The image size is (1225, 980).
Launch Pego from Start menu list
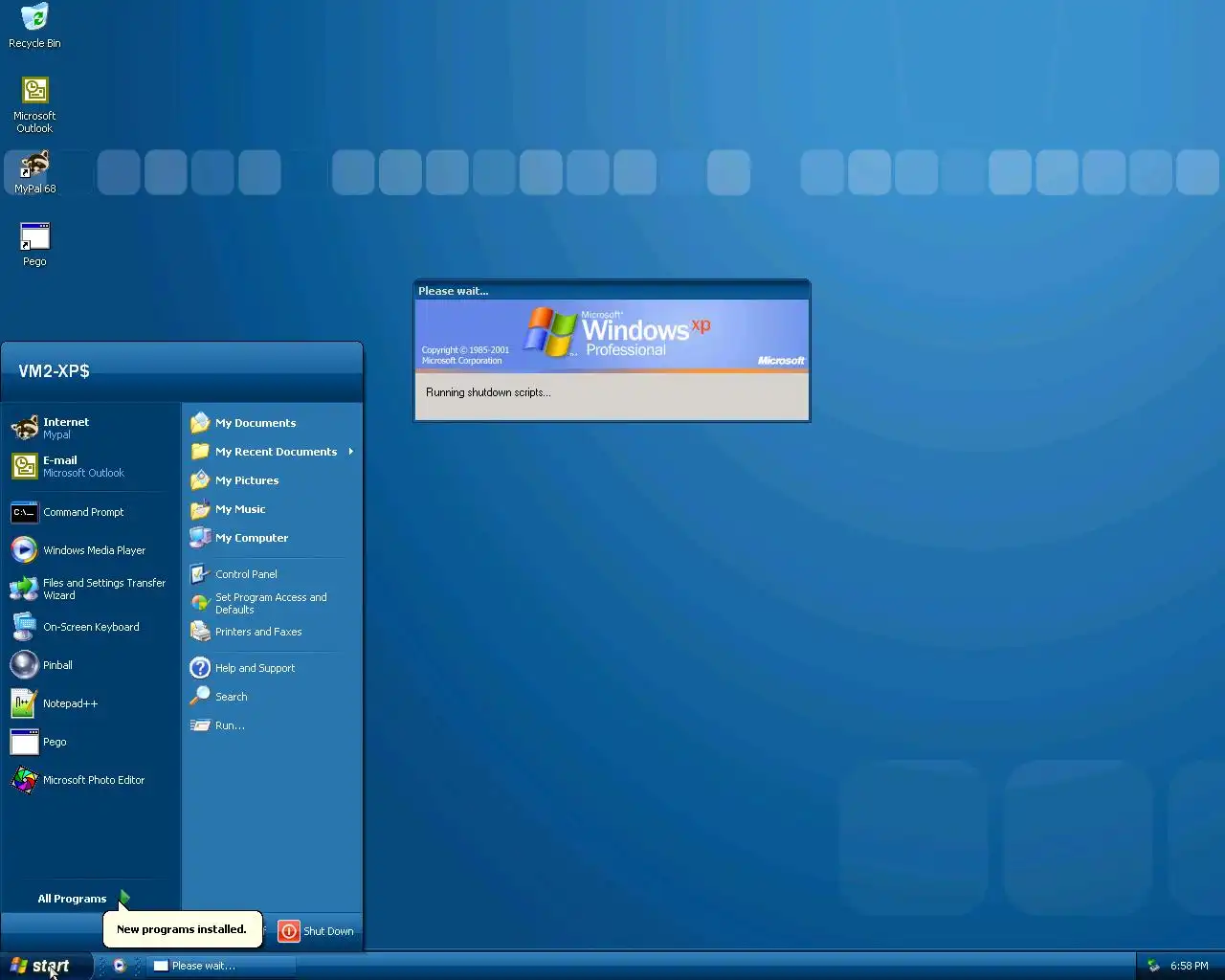point(91,742)
